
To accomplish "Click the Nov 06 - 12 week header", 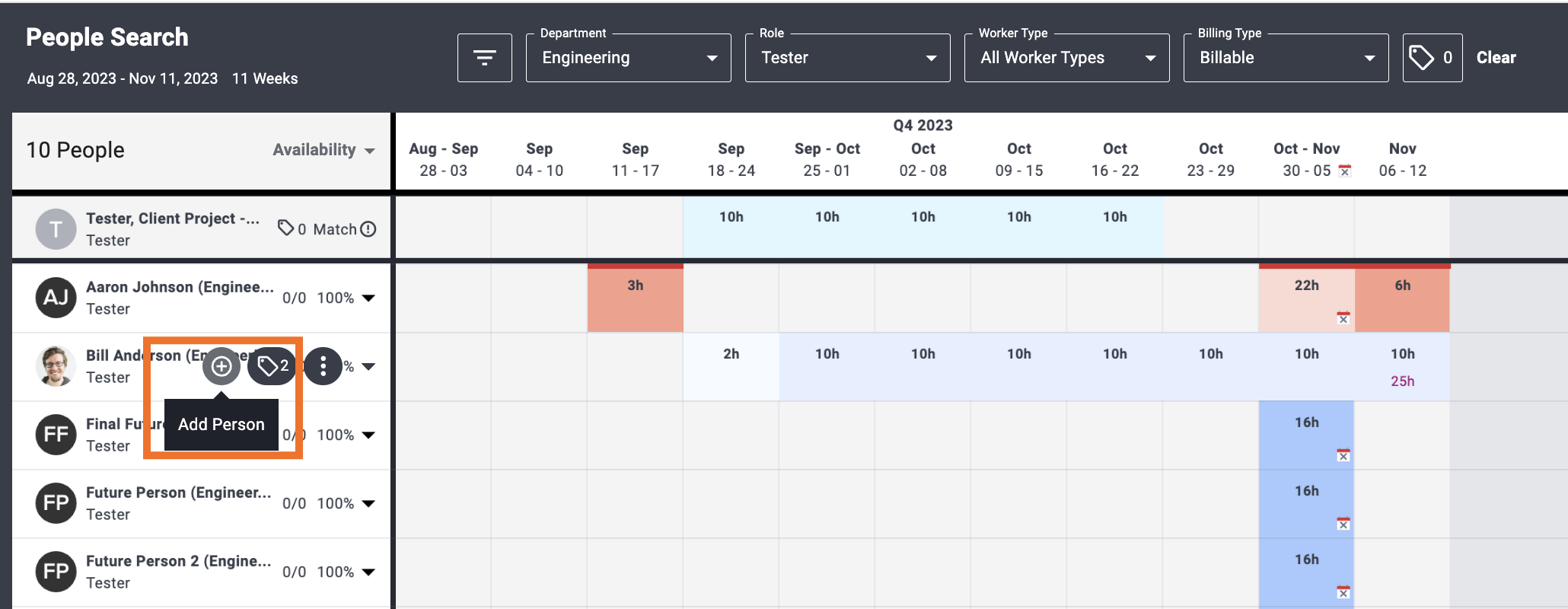I will point(1403,159).
